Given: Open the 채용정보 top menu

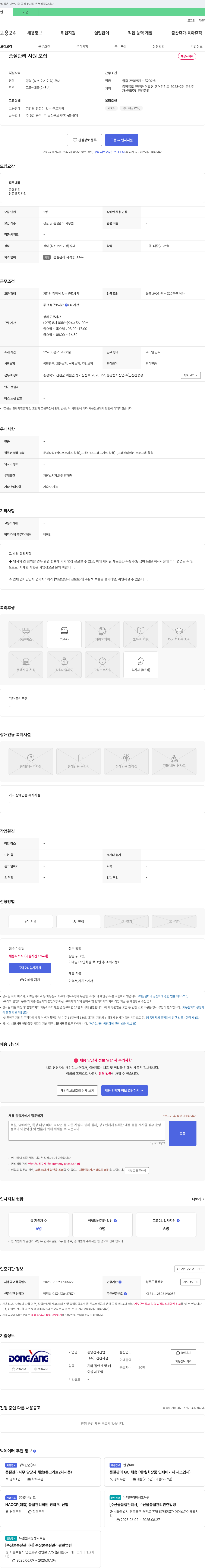Looking at the screenshot, I should (x=35, y=33).
